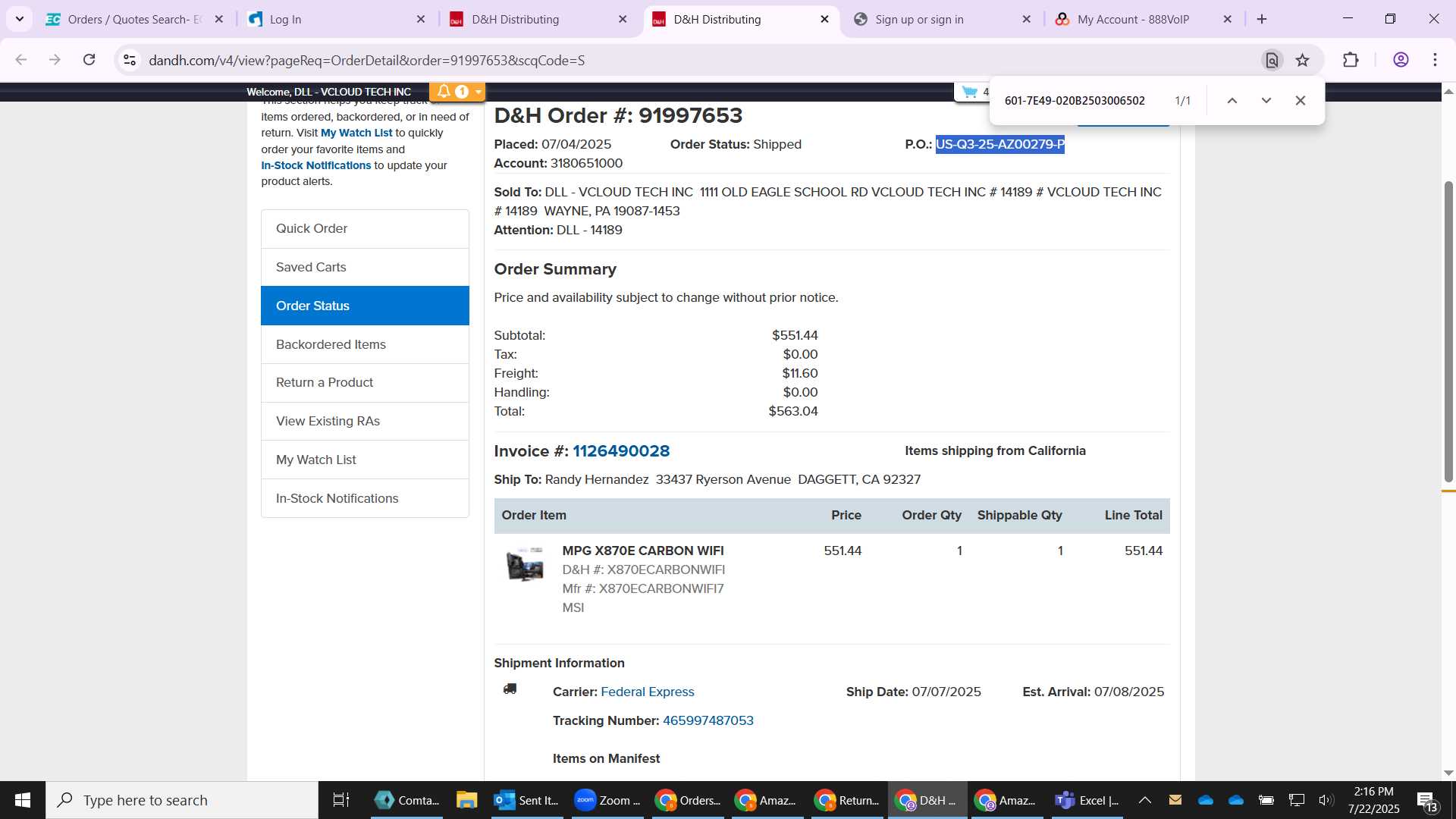Open the Windows Start menu

click(x=23, y=800)
